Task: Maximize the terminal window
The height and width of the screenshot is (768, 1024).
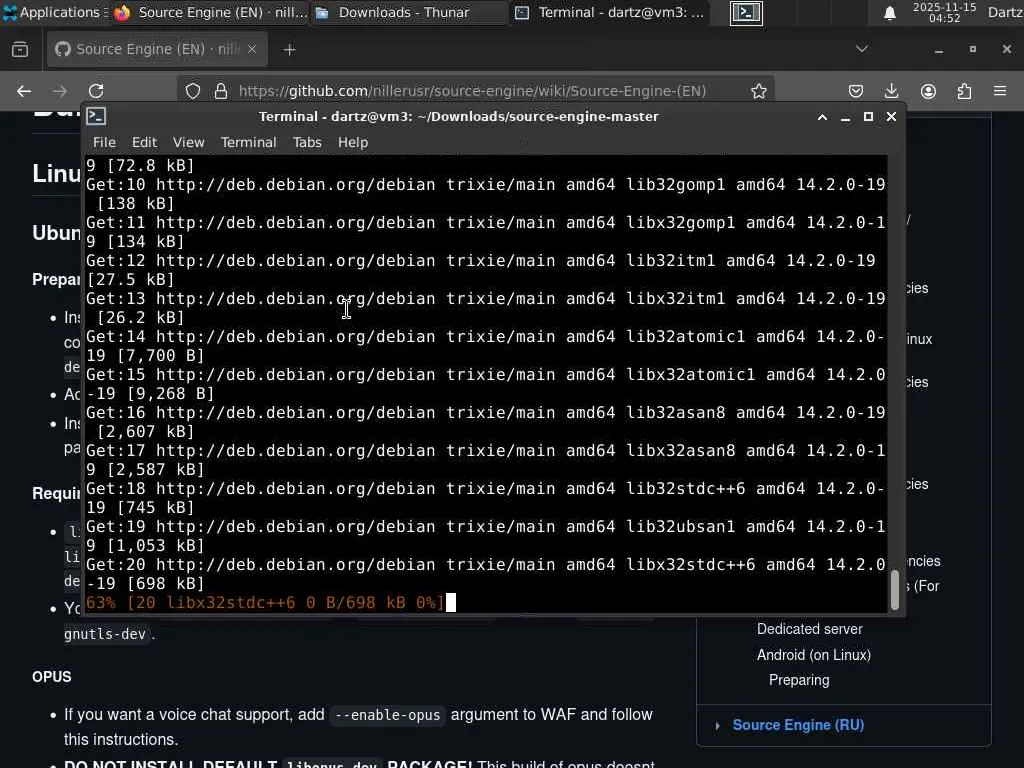Action: (868, 117)
